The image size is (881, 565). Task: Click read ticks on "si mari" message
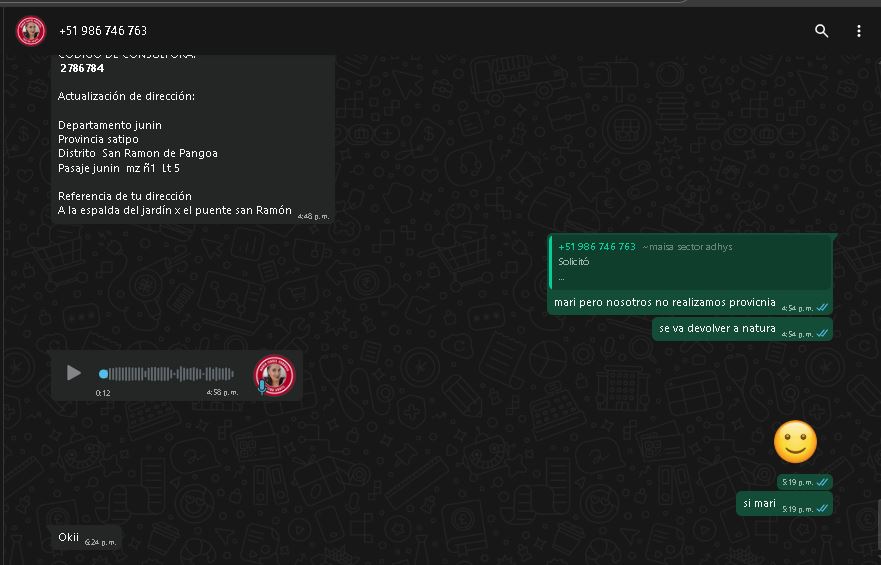point(822,509)
